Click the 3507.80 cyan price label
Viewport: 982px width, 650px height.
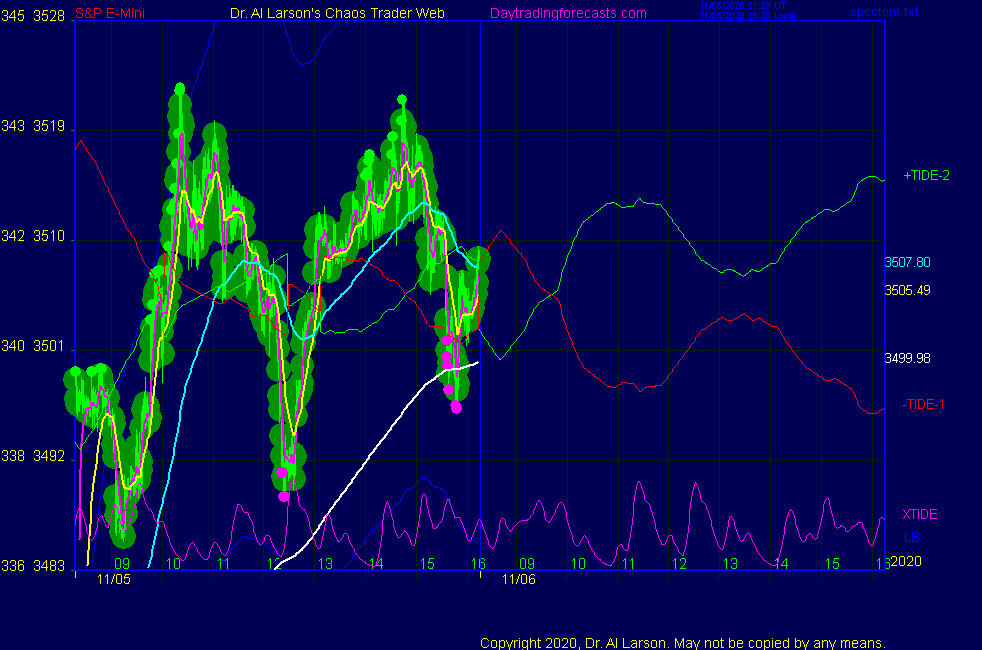point(907,263)
